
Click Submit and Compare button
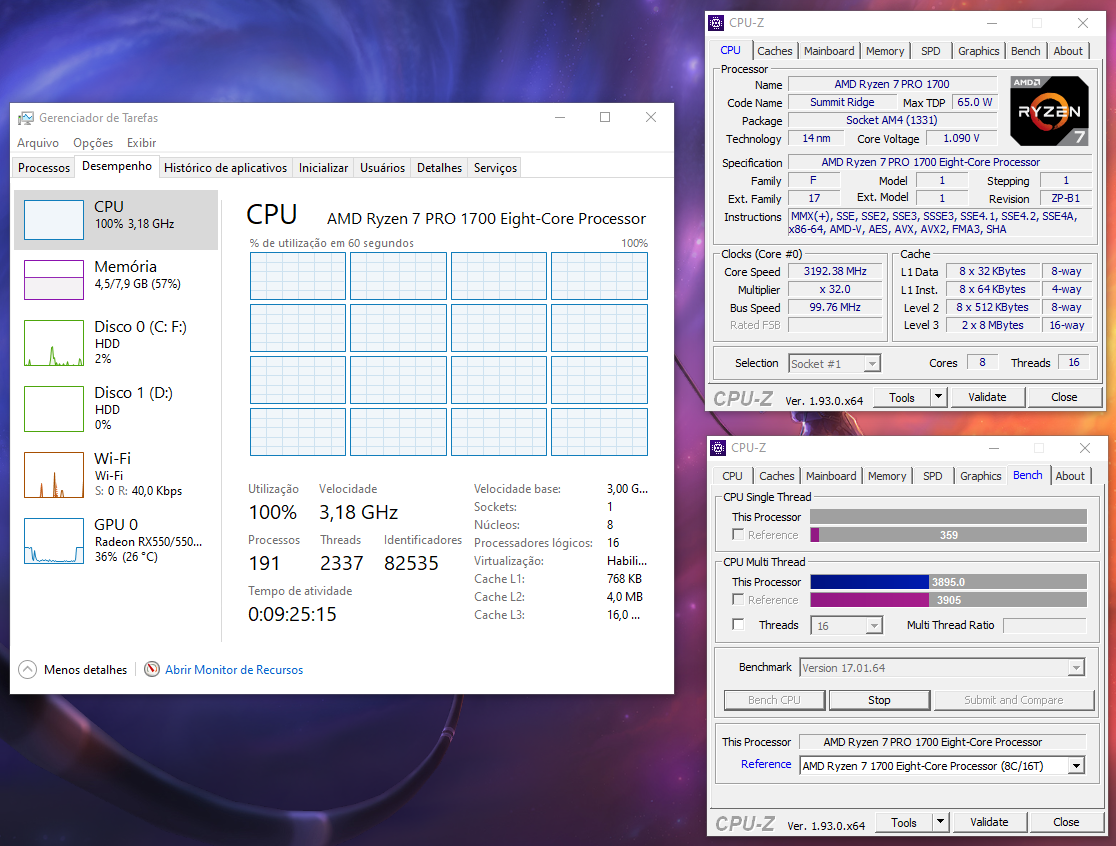(x=1014, y=700)
